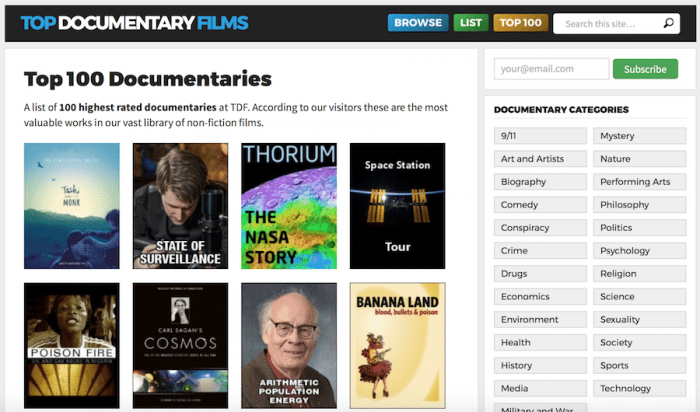
Task: Select the Psychology category
Action: pyautogui.click(x=639, y=250)
